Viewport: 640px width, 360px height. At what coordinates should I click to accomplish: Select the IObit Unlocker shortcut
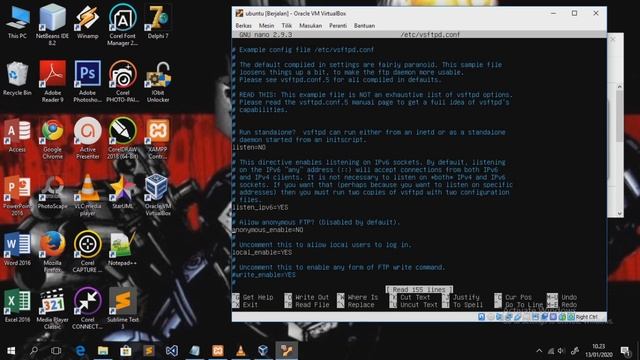pyautogui.click(x=158, y=81)
